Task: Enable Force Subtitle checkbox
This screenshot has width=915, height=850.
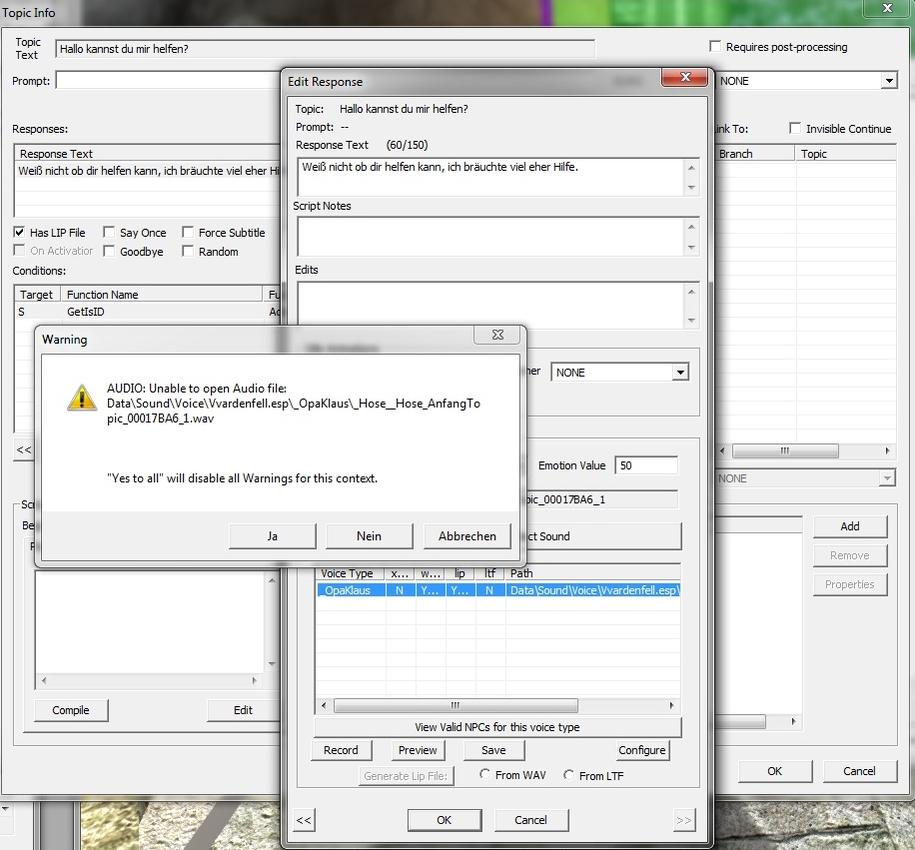Action: pos(188,233)
